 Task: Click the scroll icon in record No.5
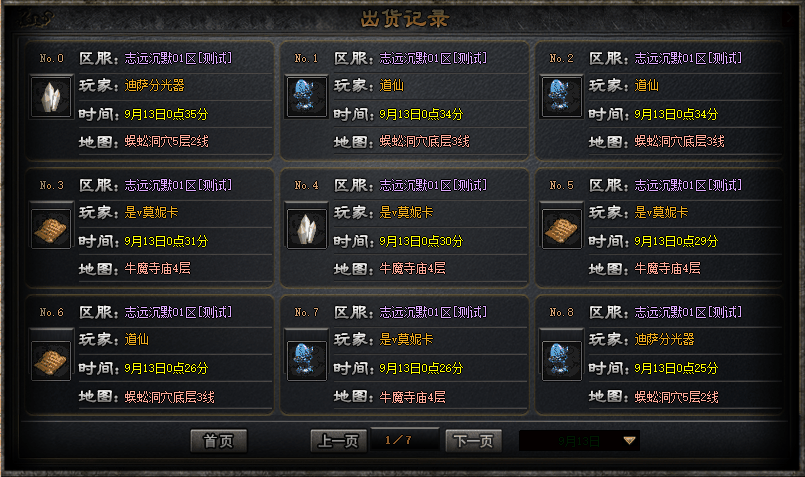coord(561,229)
